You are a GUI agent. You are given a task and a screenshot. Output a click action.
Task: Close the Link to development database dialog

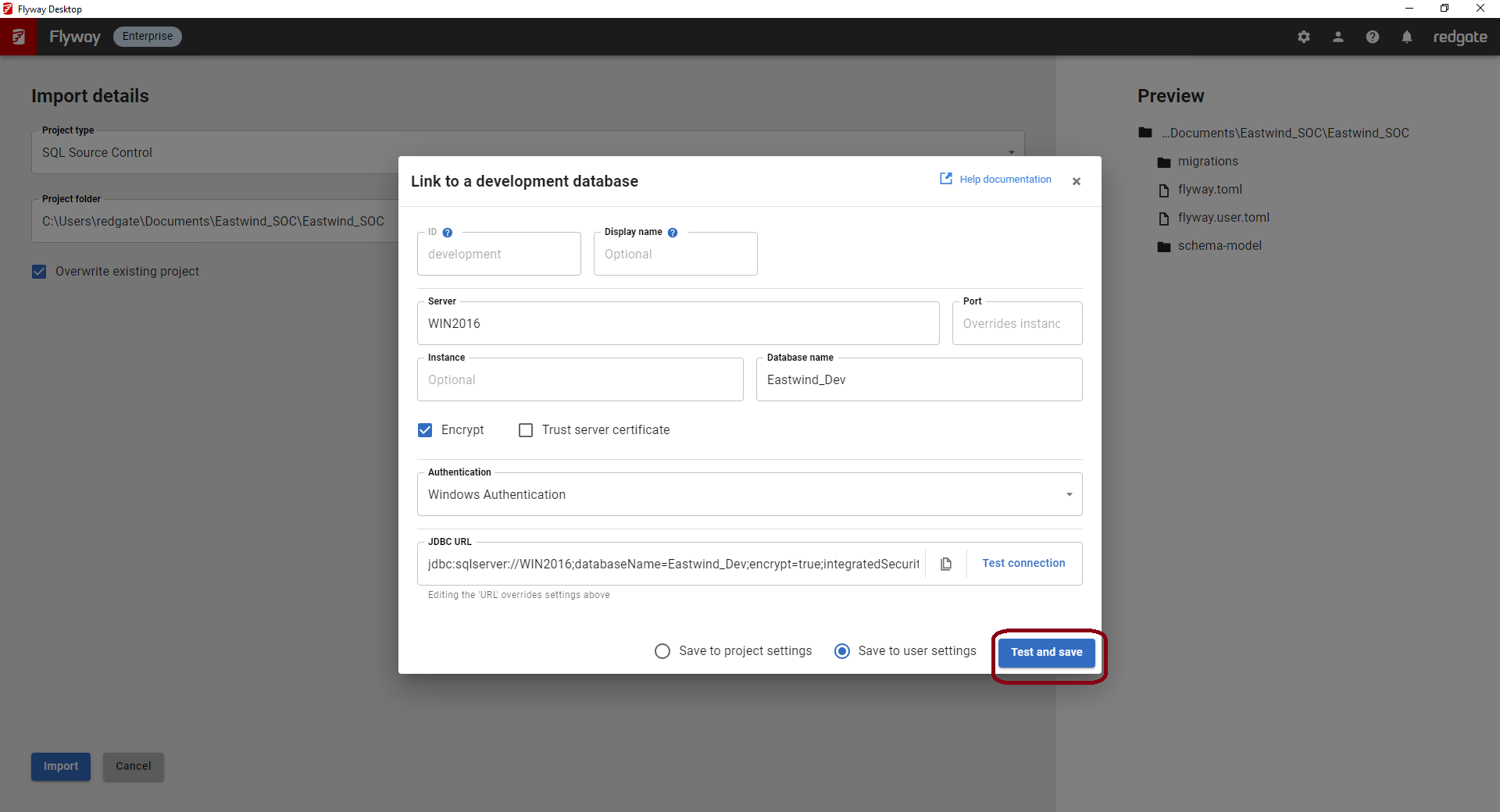click(x=1076, y=181)
